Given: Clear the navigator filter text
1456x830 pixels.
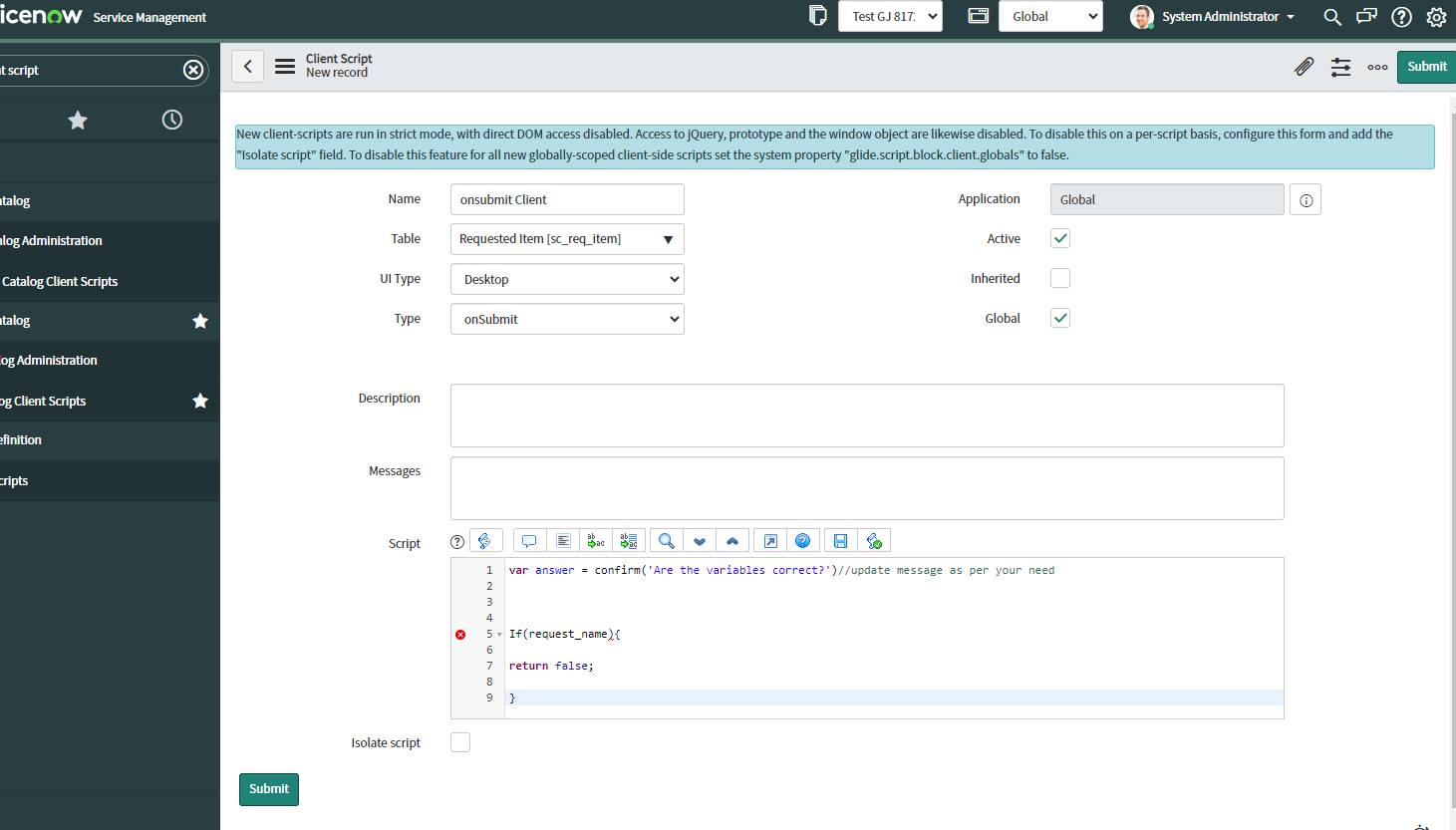Looking at the screenshot, I should pyautogui.click(x=193, y=70).
